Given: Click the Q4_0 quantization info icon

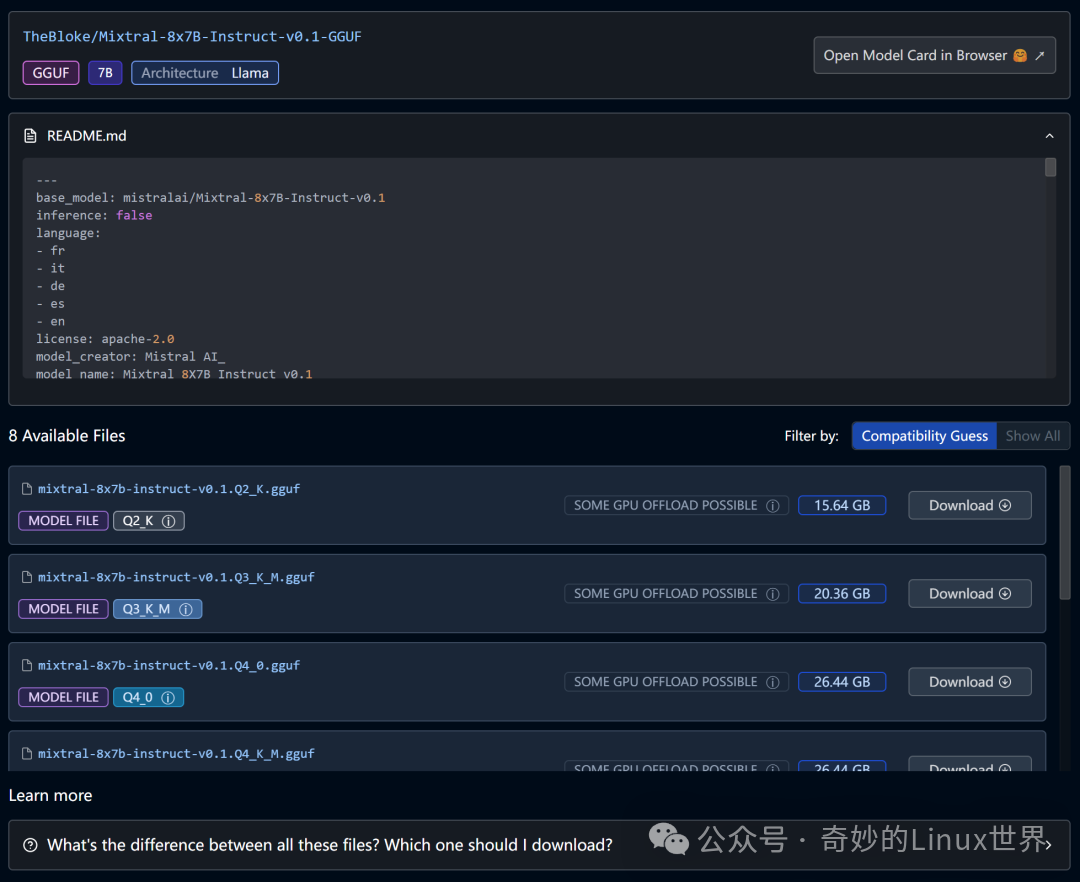Looking at the screenshot, I should [x=168, y=697].
